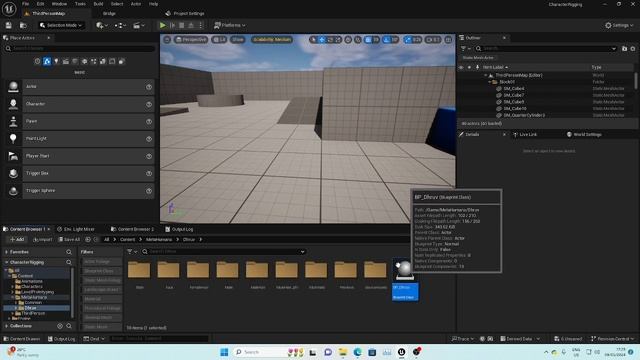Open the play options three-dot menu
The width and height of the screenshot is (640, 360).
tap(200, 25)
